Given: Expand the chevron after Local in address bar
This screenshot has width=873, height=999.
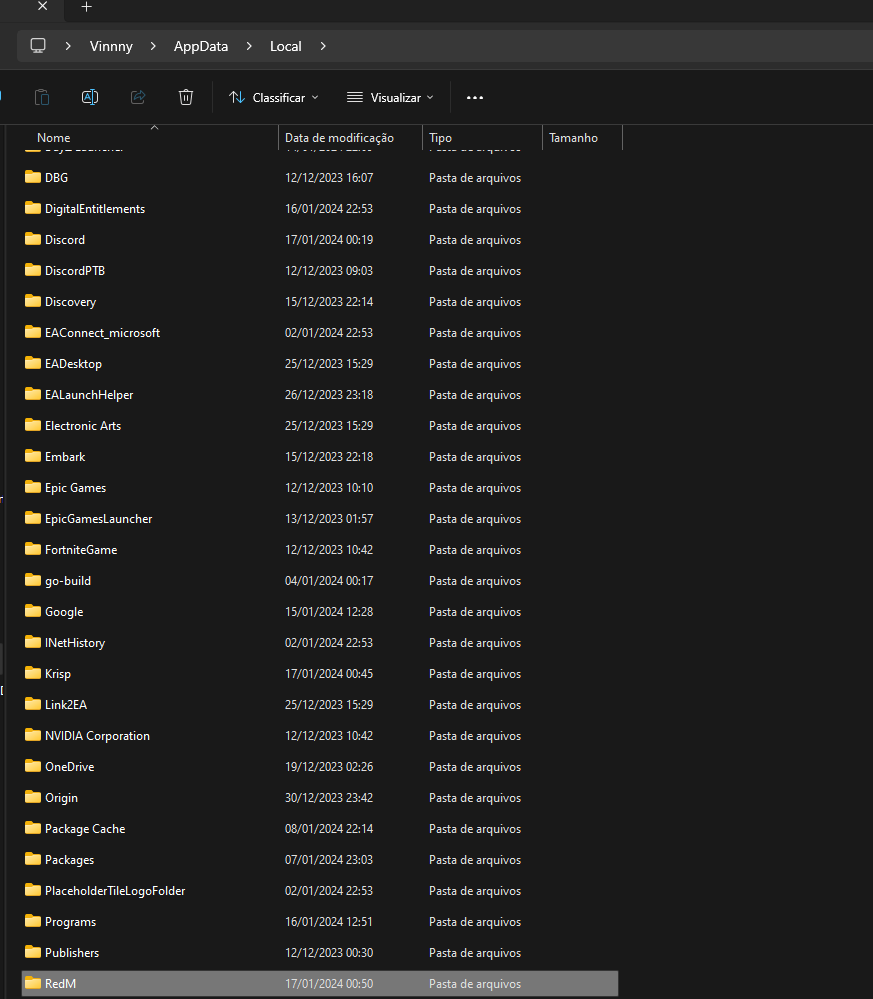Looking at the screenshot, I should click(x=323, y=46).
